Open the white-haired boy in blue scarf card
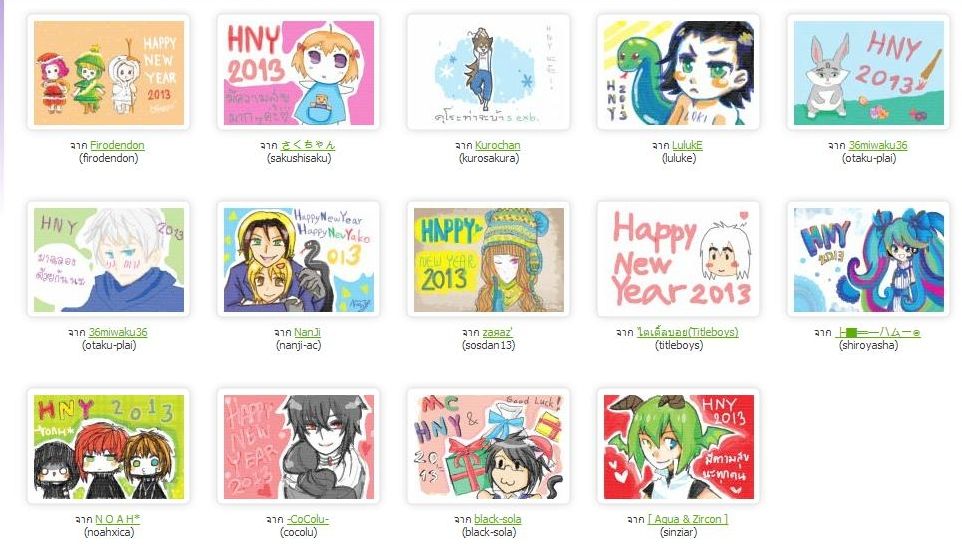This screenshot has height=557, width=962. 109,259
